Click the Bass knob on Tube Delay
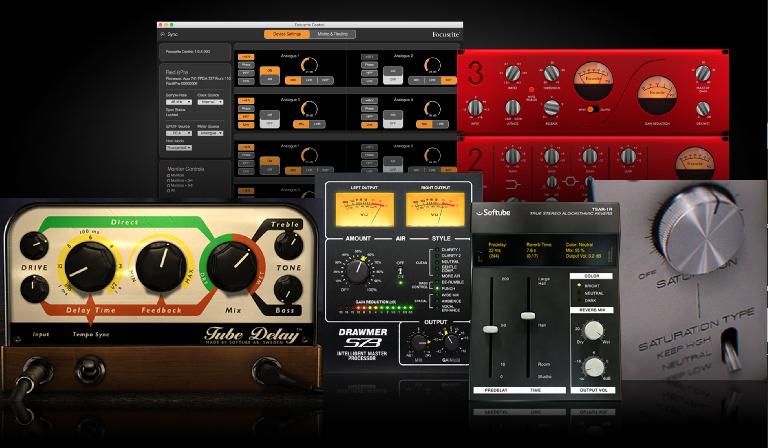This screenshot has height=448, width=768. click(x=288, y=289)
